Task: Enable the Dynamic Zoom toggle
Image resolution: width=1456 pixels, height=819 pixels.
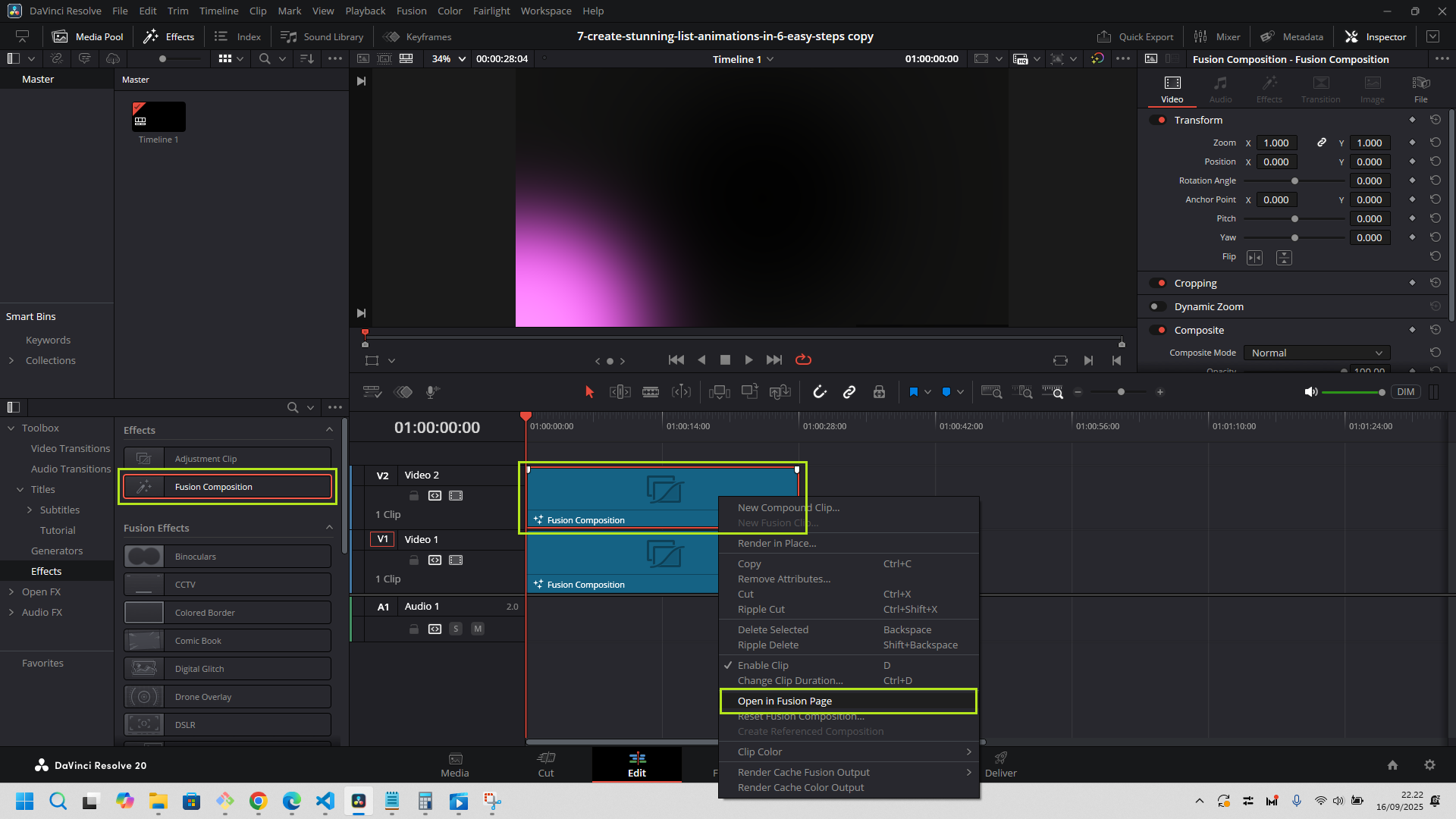Action: [x=1158, y=306]
